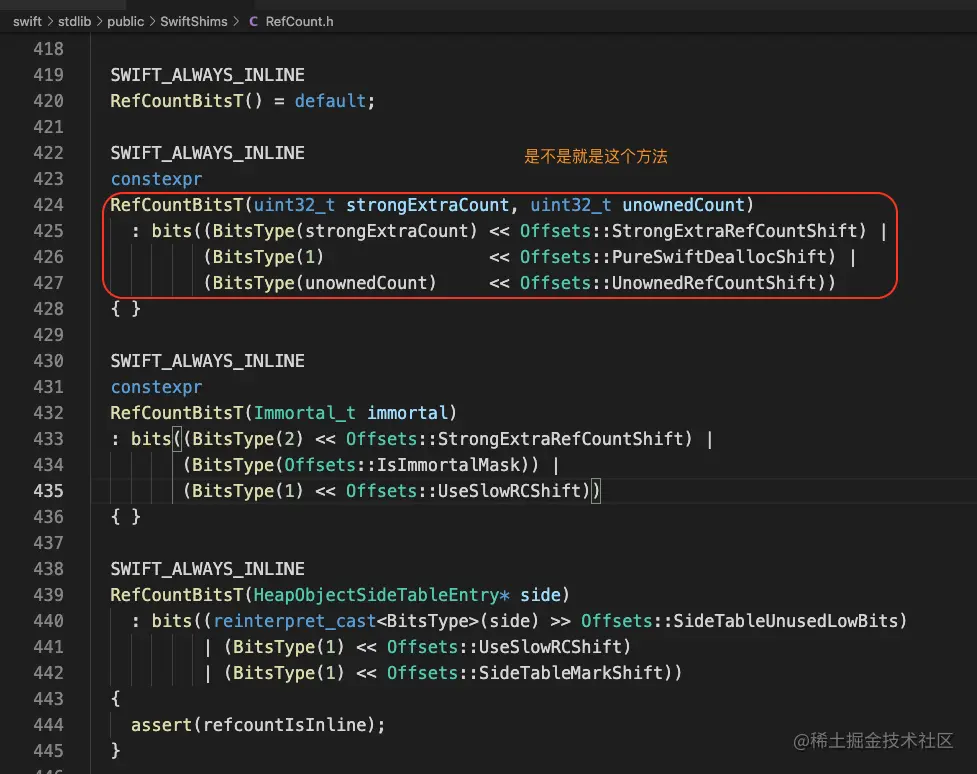The width and height of the screenshot is (977, 774).
Task: Click 'PureSwiftDeallocShift' on line 426
Action: [719, 257]
